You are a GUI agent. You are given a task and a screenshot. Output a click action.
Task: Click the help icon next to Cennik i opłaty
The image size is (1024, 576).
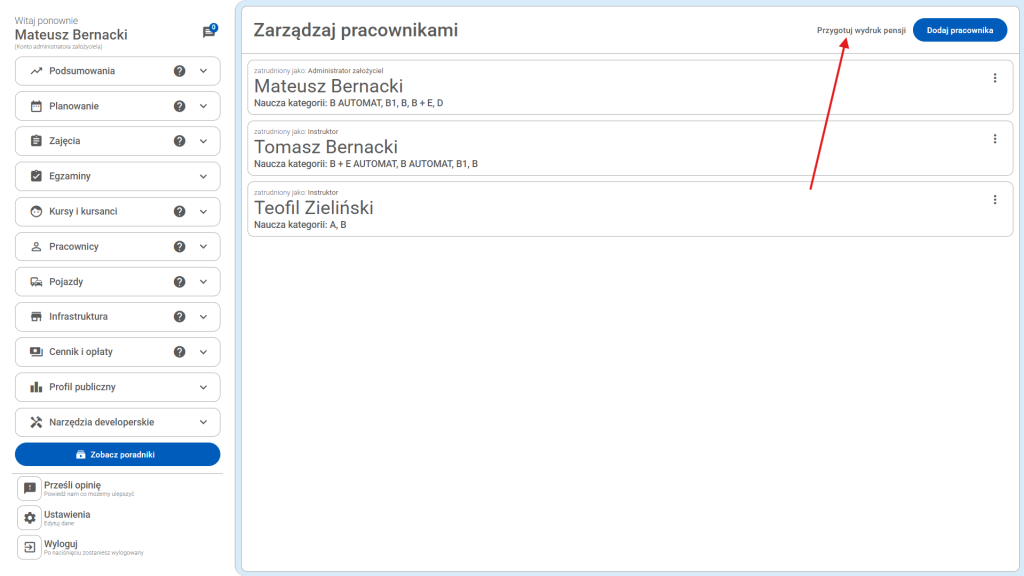click(180, 352)
